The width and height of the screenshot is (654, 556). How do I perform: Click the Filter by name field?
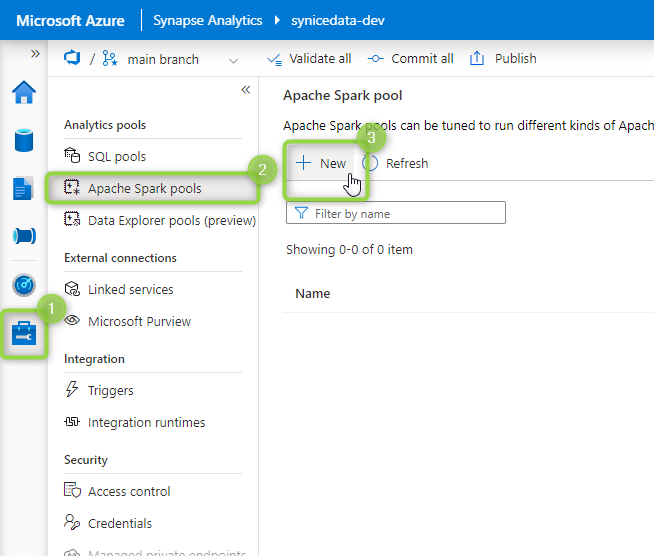coord(396,213)
